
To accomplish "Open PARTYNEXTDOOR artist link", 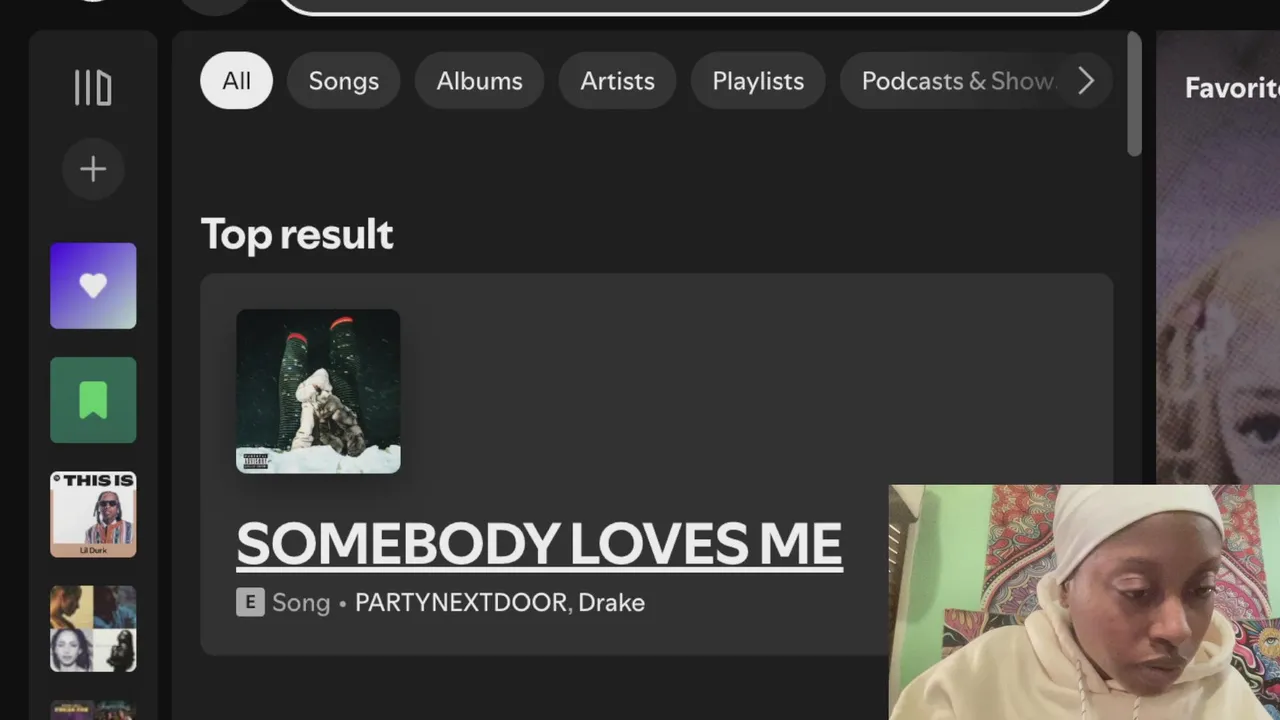I will coord(462,603).
